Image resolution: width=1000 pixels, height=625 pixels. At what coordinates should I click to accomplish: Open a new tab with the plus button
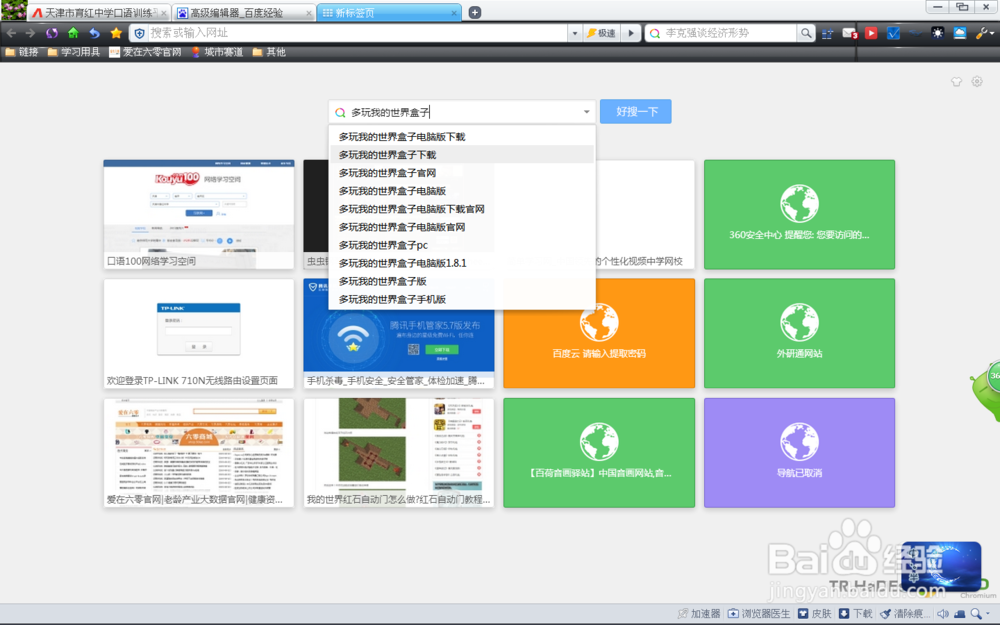474,12
